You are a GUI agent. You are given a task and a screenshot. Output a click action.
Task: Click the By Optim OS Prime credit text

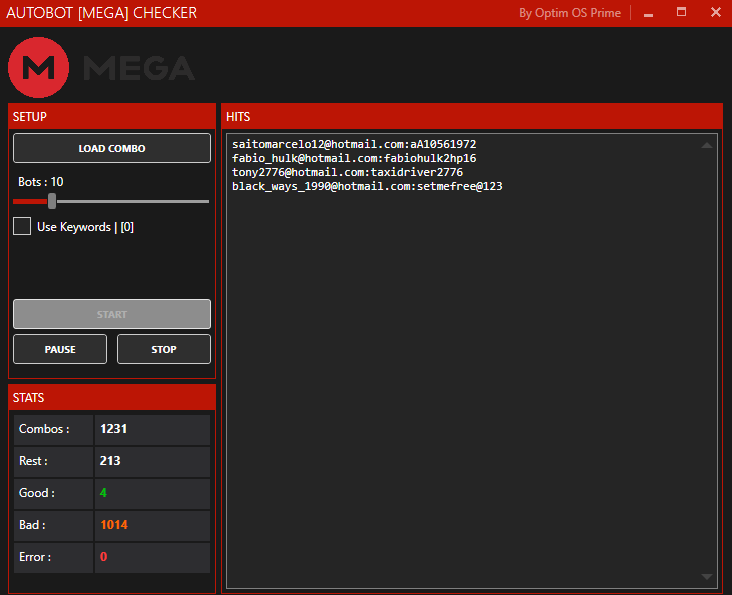pyautogui.click(x=569, y=13)
